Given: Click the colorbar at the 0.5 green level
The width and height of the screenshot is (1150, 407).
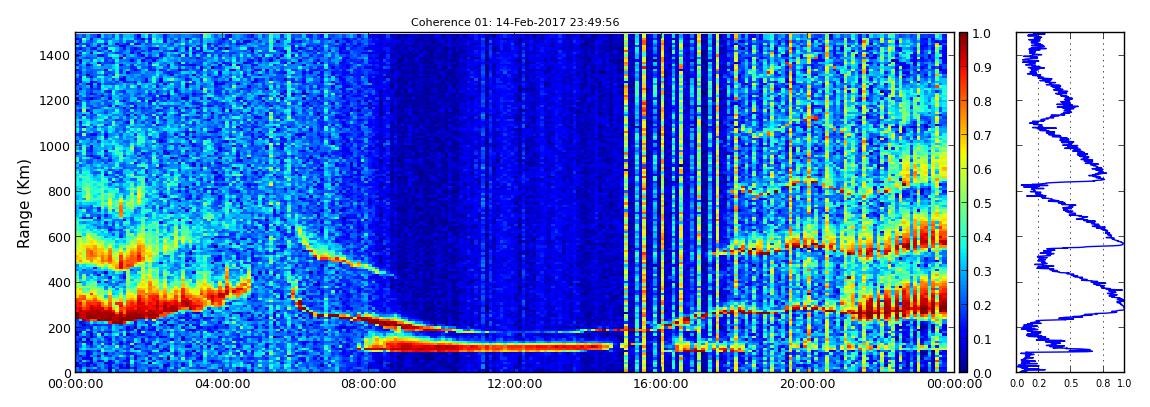Looking at the screenshot, I should pos(963,203).
